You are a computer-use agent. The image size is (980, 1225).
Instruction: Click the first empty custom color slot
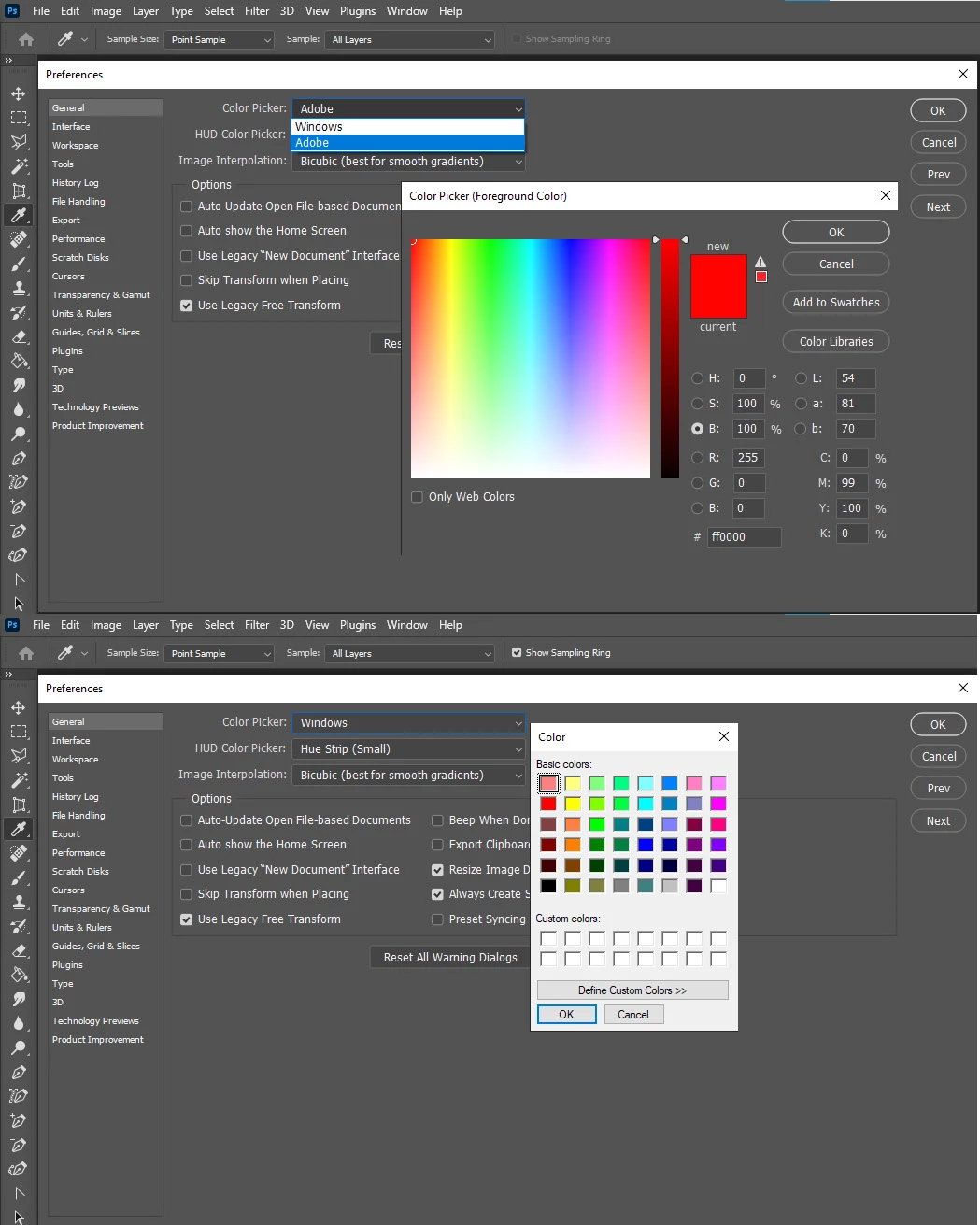tap(548, 938)
